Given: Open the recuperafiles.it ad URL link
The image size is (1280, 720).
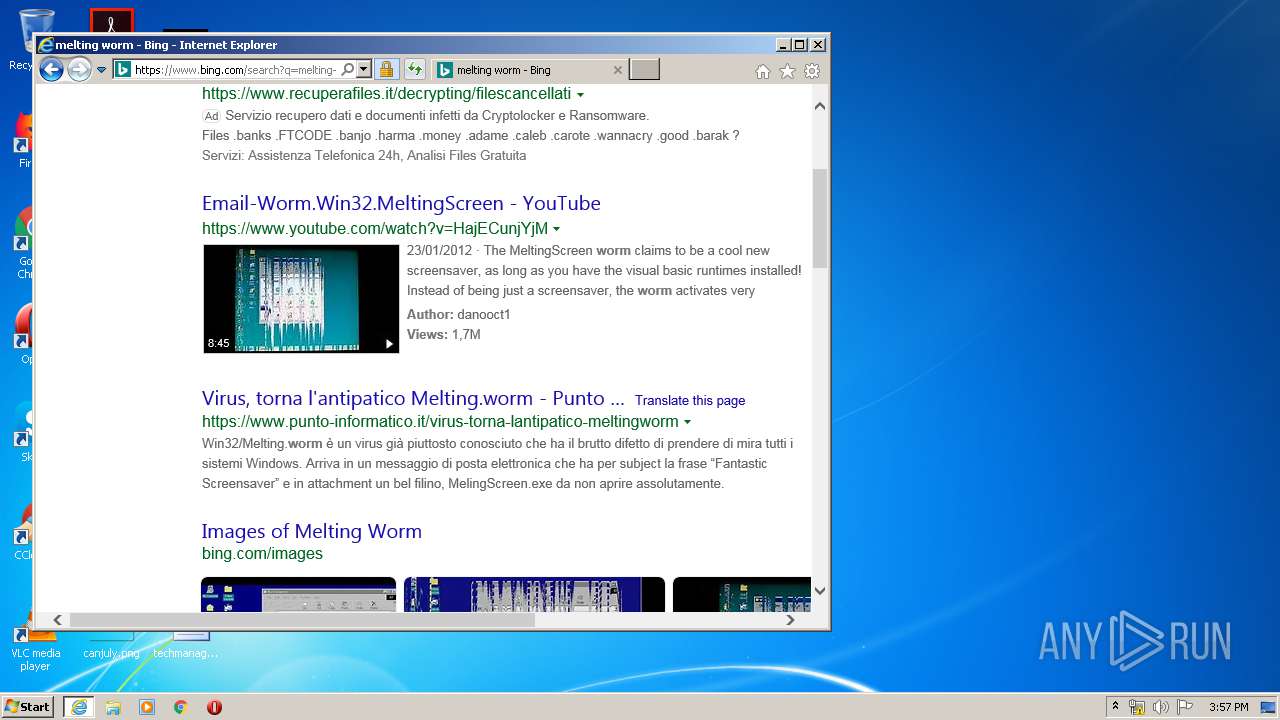Looking at the screenshot, I should click(x=386, y=94).
